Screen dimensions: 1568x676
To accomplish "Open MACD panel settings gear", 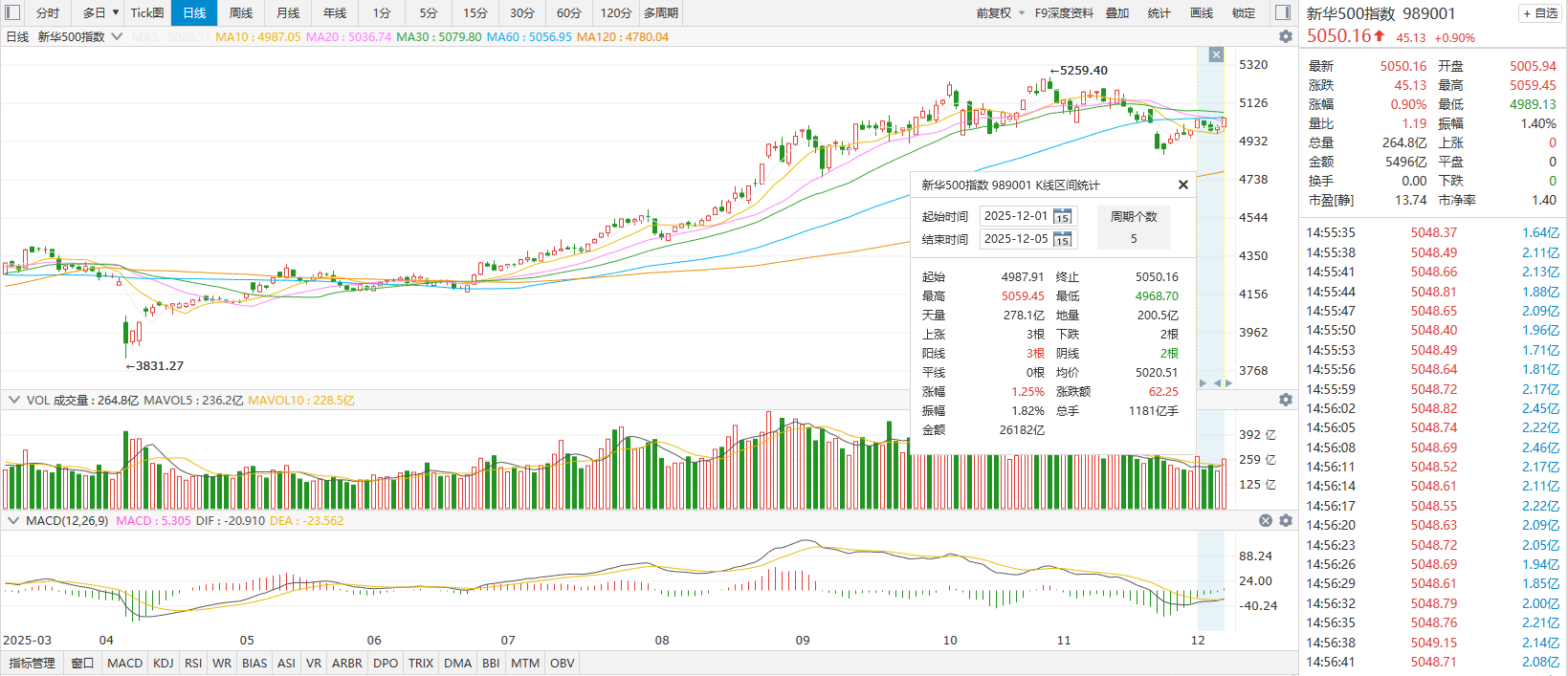I will point(1285,520).
